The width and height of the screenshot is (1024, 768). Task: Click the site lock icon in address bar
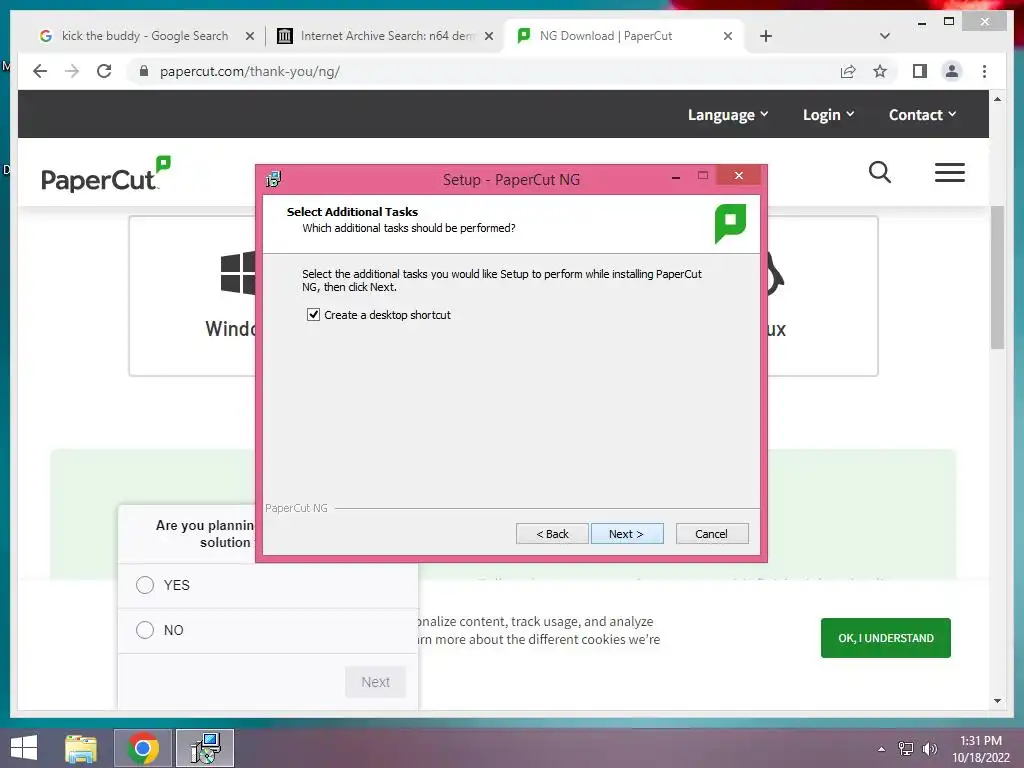[x=144, y=71]
